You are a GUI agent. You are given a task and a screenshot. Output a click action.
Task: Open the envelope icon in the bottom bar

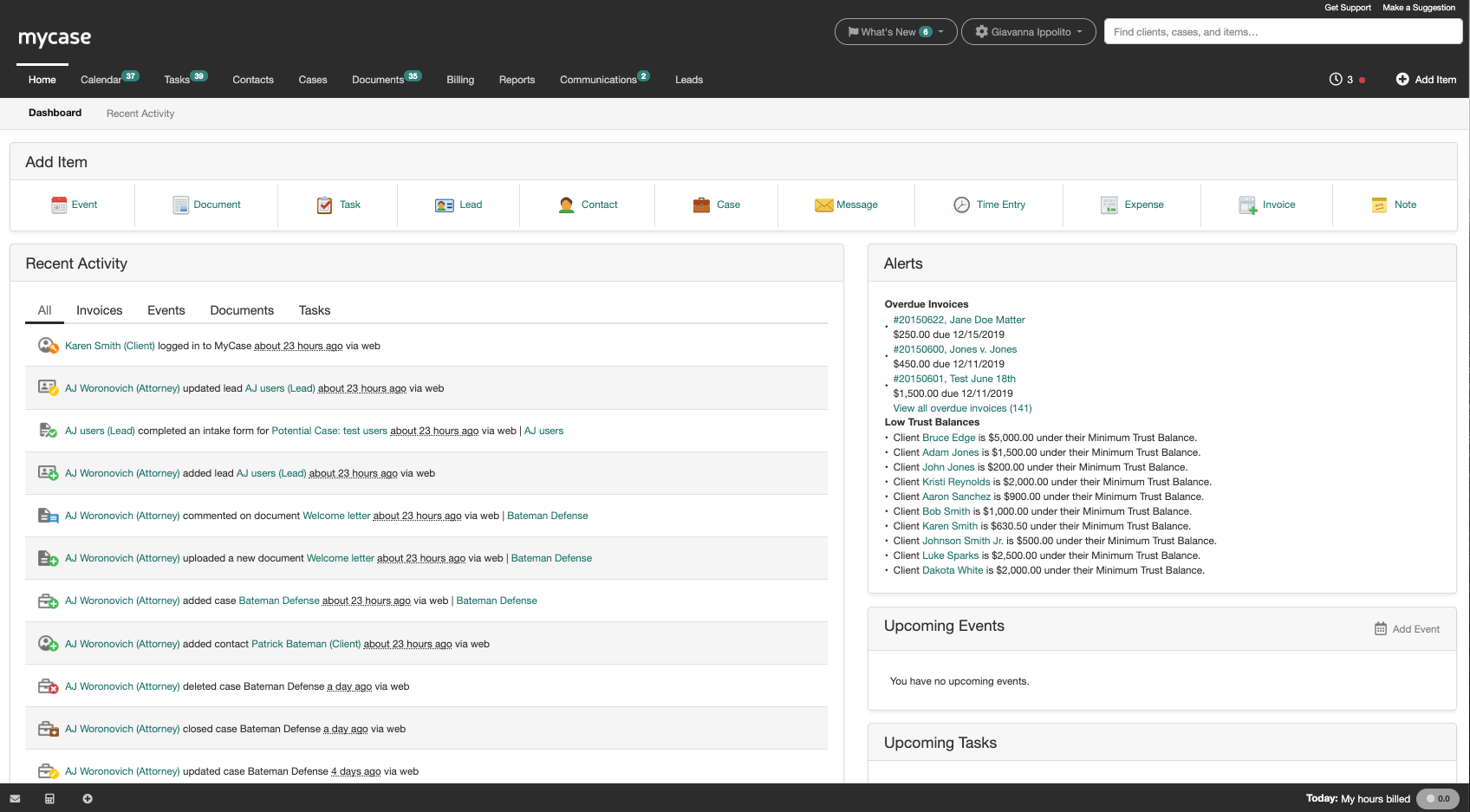click(15, 798)
